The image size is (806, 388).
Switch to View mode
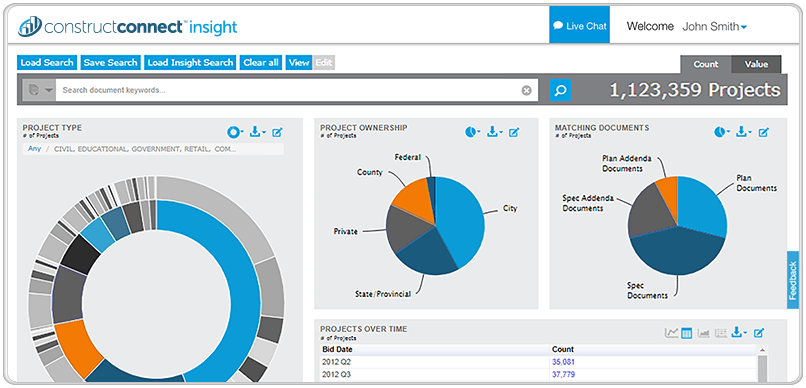click(x=299, y=63)
